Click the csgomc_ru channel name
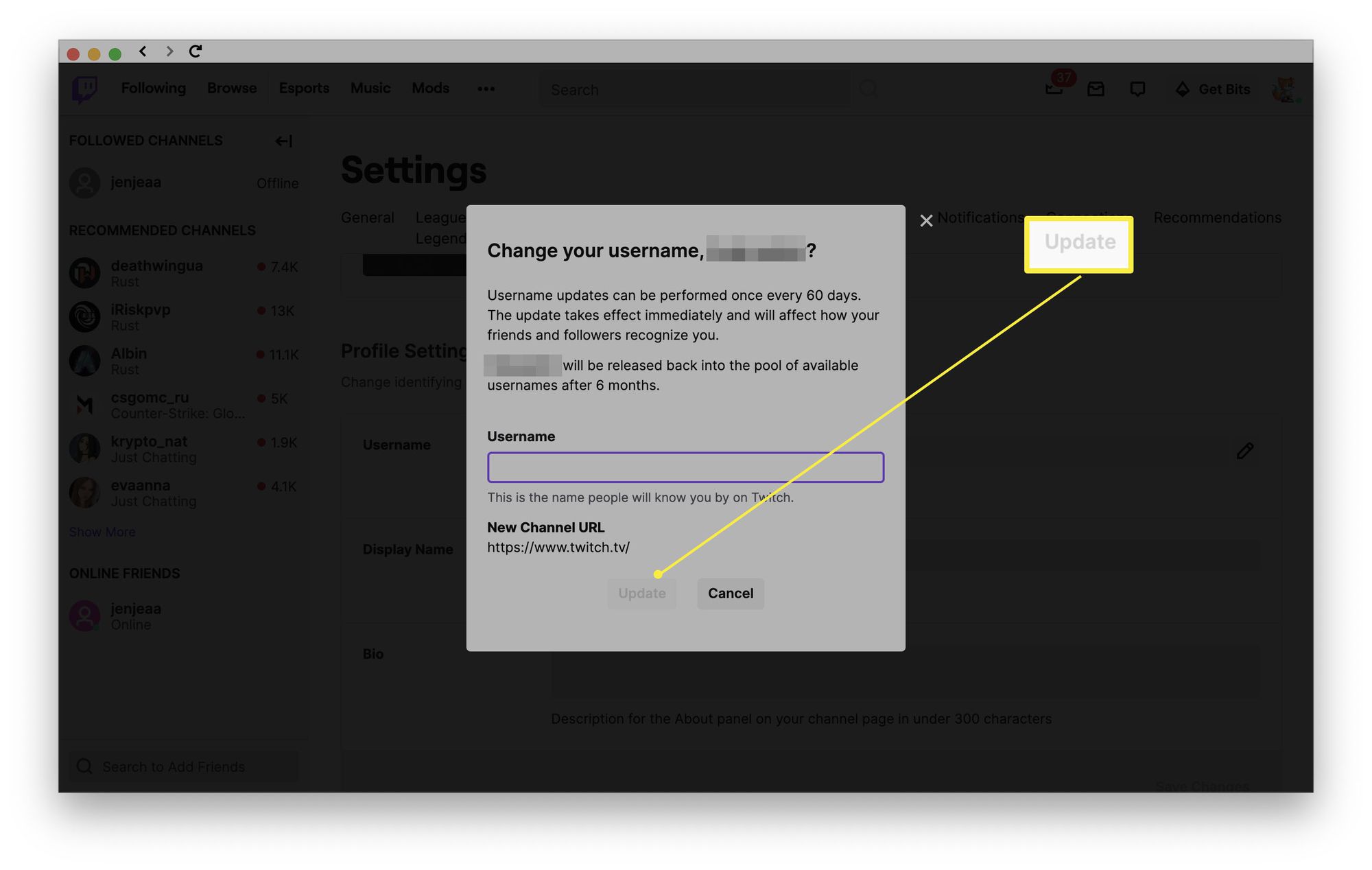Screen dimensions: 1372x870 pos(150,397)
